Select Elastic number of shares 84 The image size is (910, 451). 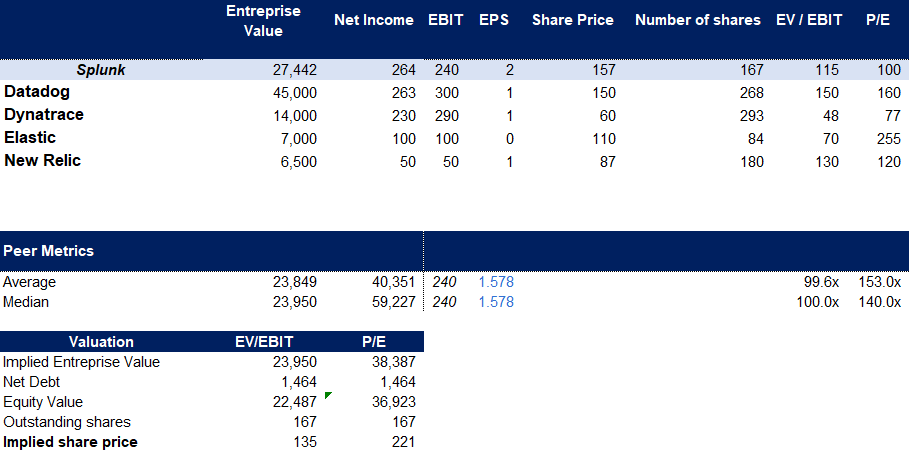[x=756, y=139]
